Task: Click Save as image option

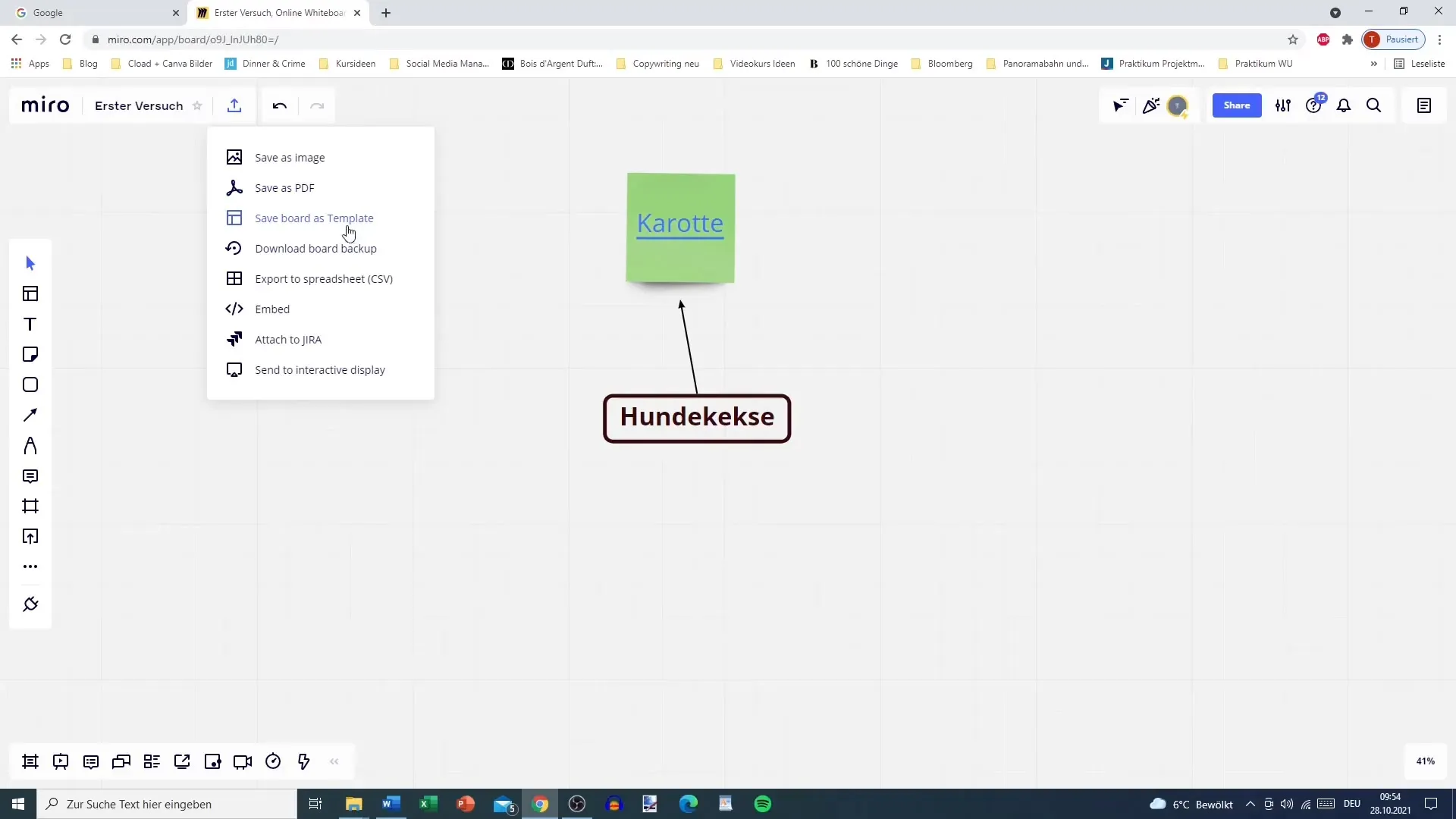Action: point(289,157)
